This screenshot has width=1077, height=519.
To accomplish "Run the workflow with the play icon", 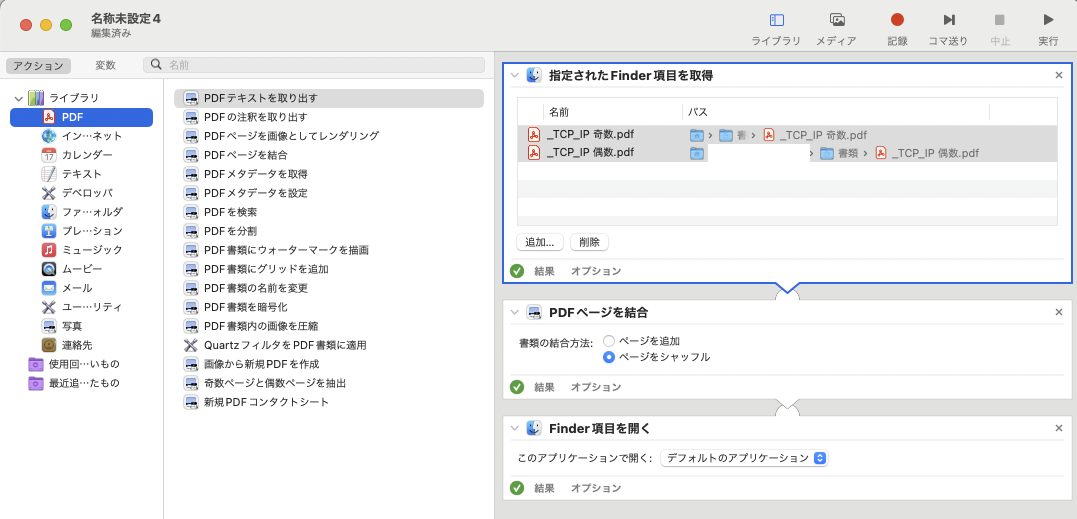I will pos(1048,20).
